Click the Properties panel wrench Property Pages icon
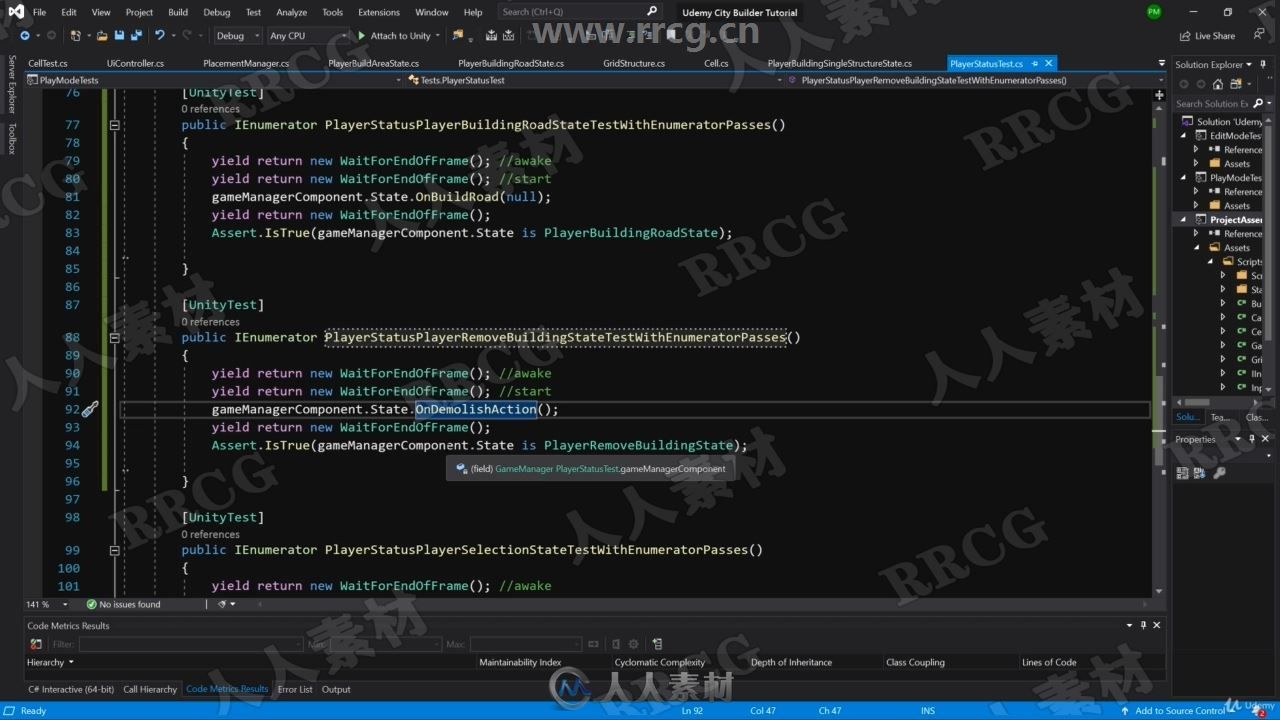 point(1219,473)
